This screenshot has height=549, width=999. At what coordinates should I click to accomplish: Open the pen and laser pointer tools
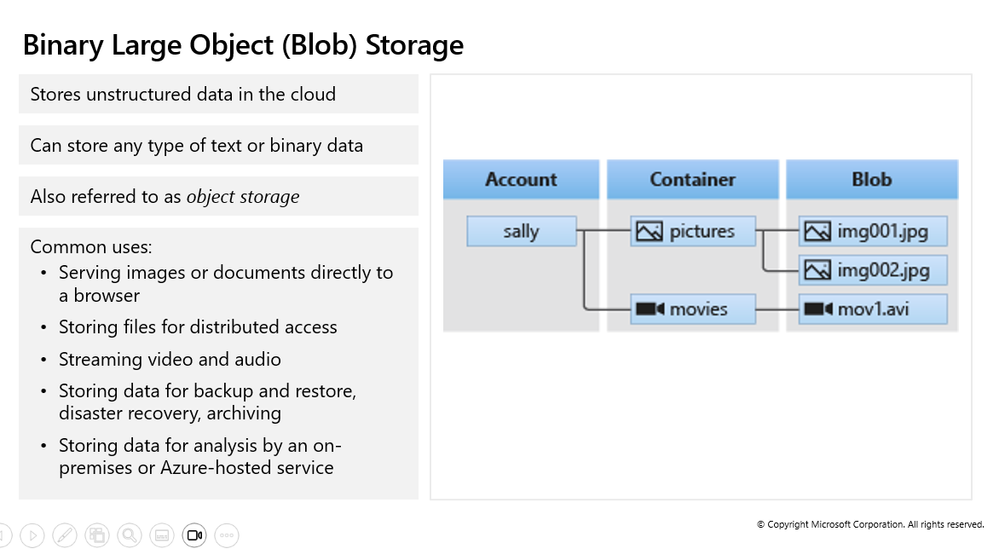click(x=64, y=535)
